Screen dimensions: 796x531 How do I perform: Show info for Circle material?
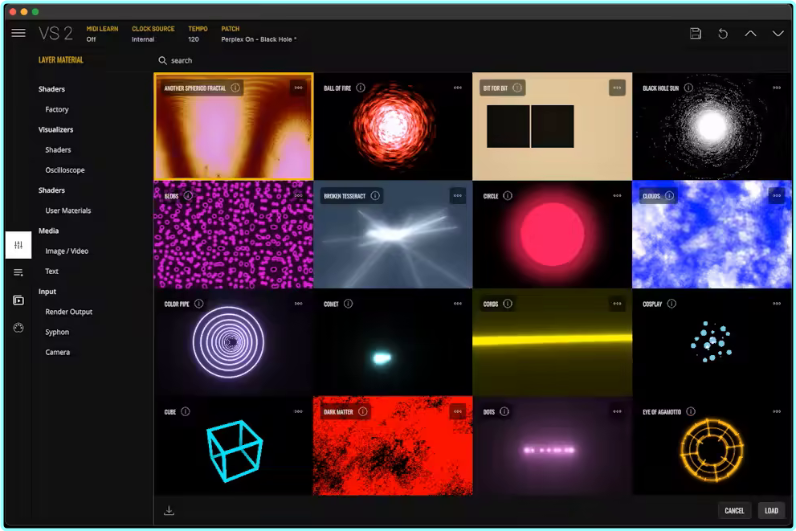coord(508,195)
